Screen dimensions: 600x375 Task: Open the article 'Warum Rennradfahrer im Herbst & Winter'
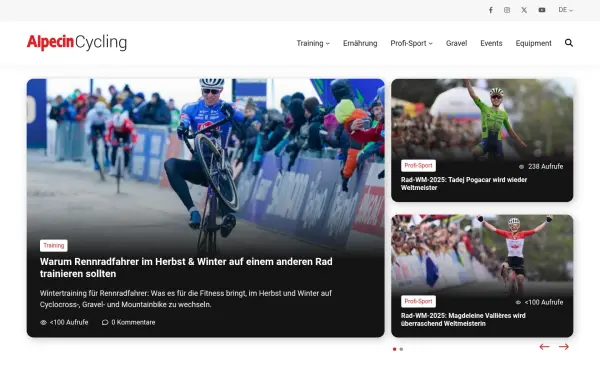click(186, 267)
